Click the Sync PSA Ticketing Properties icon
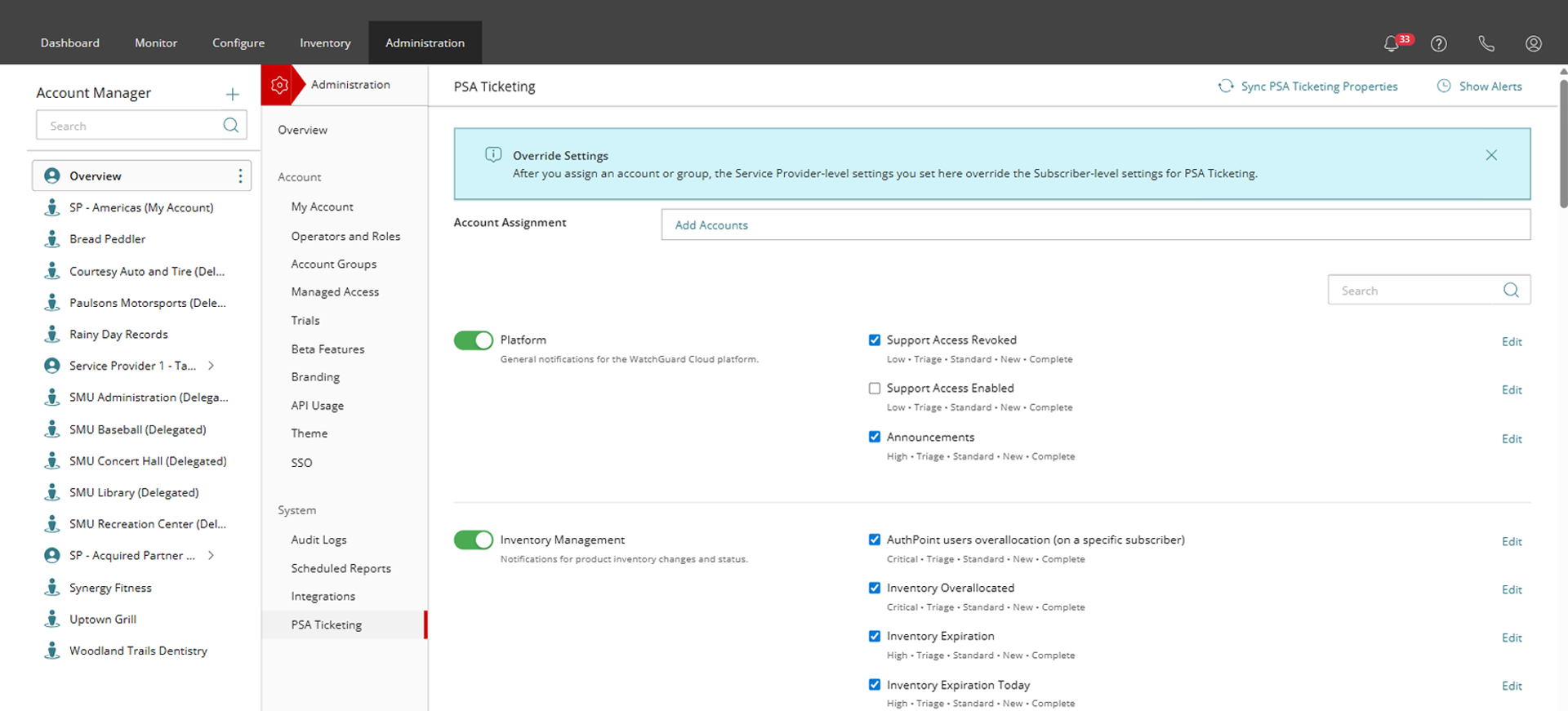 point(1226,87)
